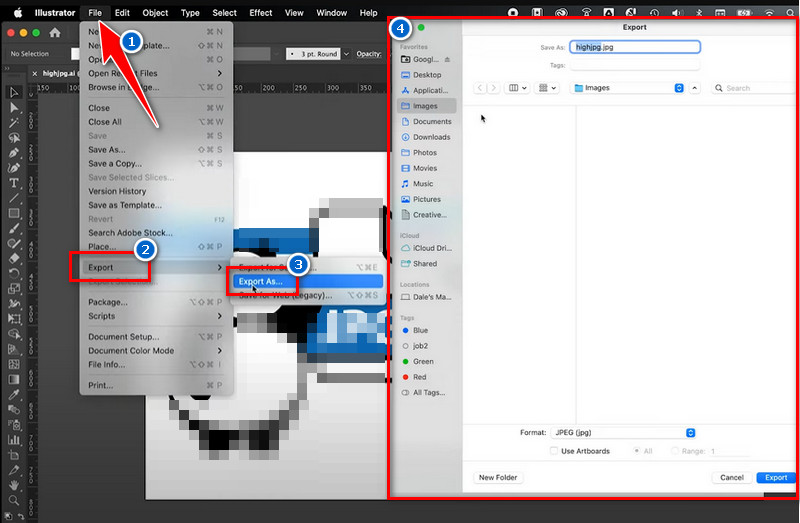
Task: Enable the Use Artboards checkbox
Action: coord(554,451)
